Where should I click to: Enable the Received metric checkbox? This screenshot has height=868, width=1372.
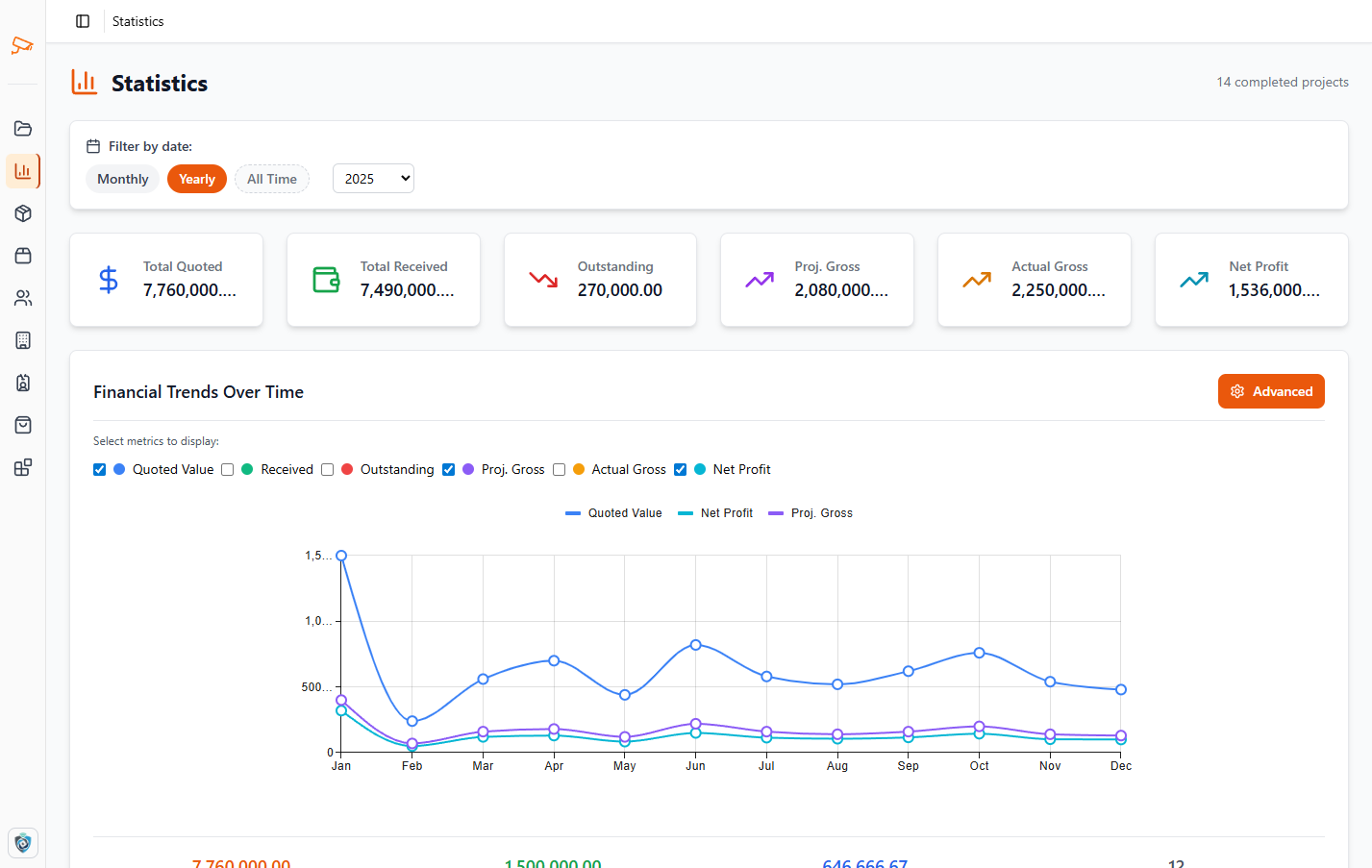coord(228,469)
